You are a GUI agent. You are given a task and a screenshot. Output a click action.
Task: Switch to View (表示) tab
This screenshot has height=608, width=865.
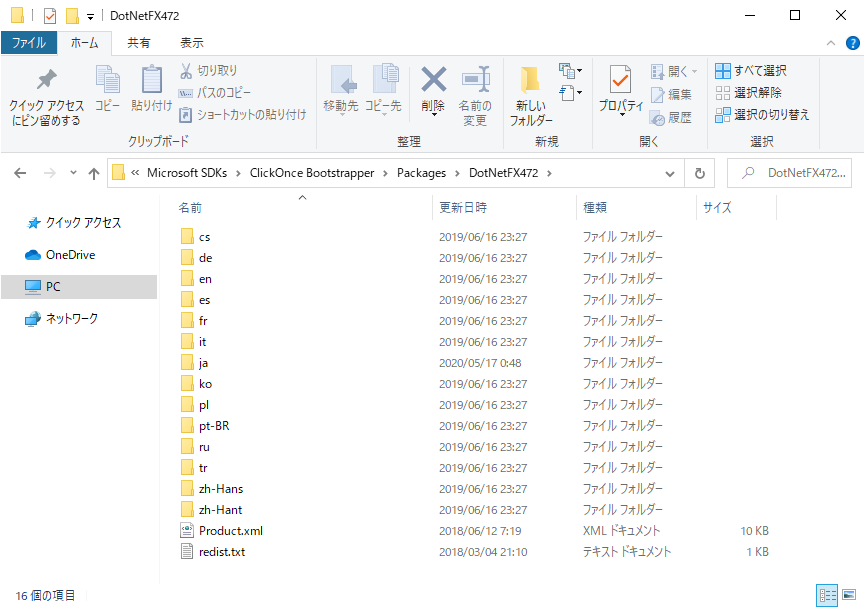191,43
